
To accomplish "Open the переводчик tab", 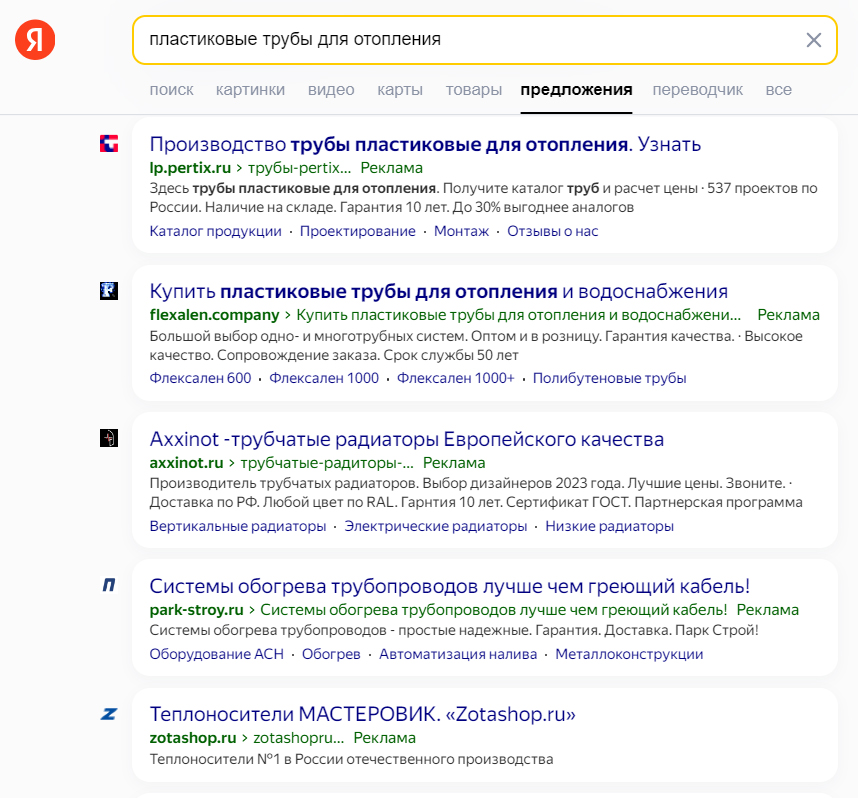I will 698,90.
